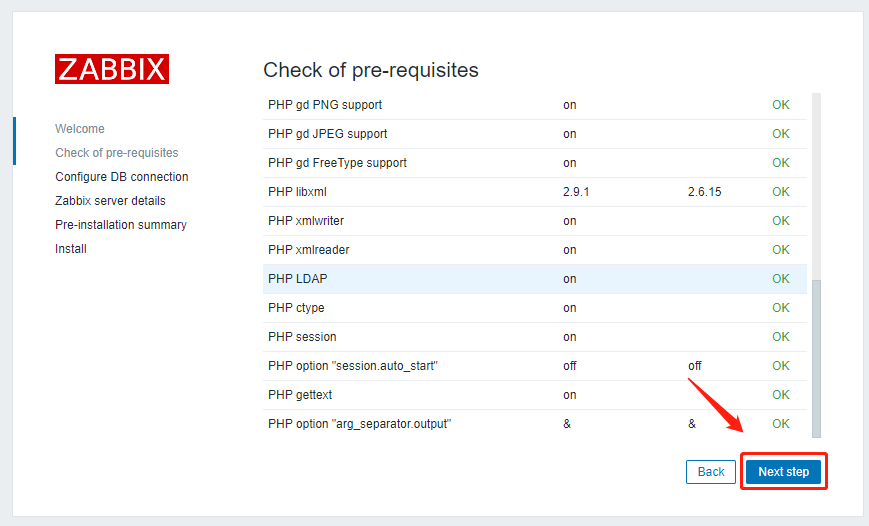Click the ZABBIX logo
869x526 pixels.
point(112,69)
